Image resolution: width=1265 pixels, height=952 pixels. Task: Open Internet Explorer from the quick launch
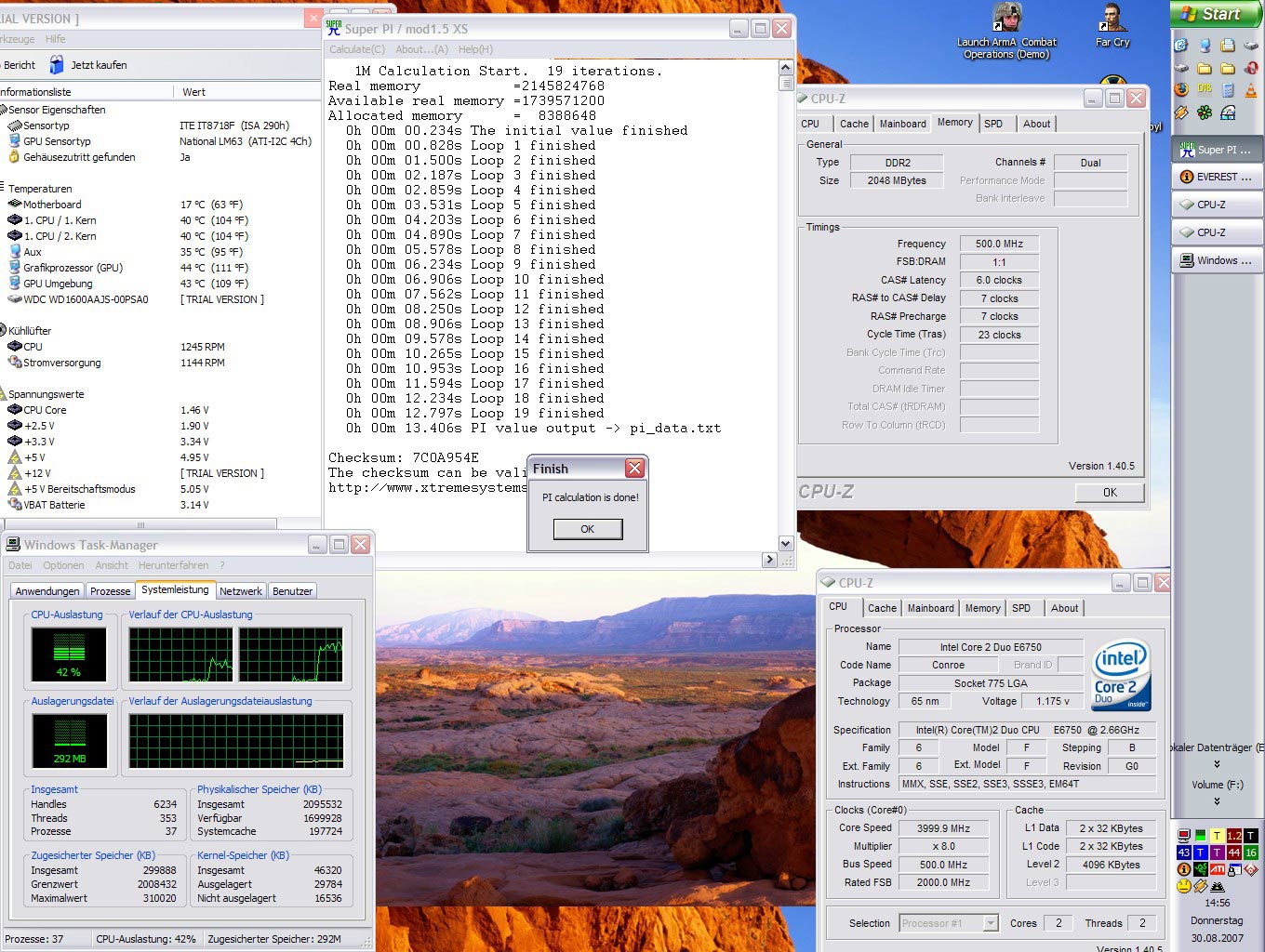pyautogui.click(x=1181, y=45)
